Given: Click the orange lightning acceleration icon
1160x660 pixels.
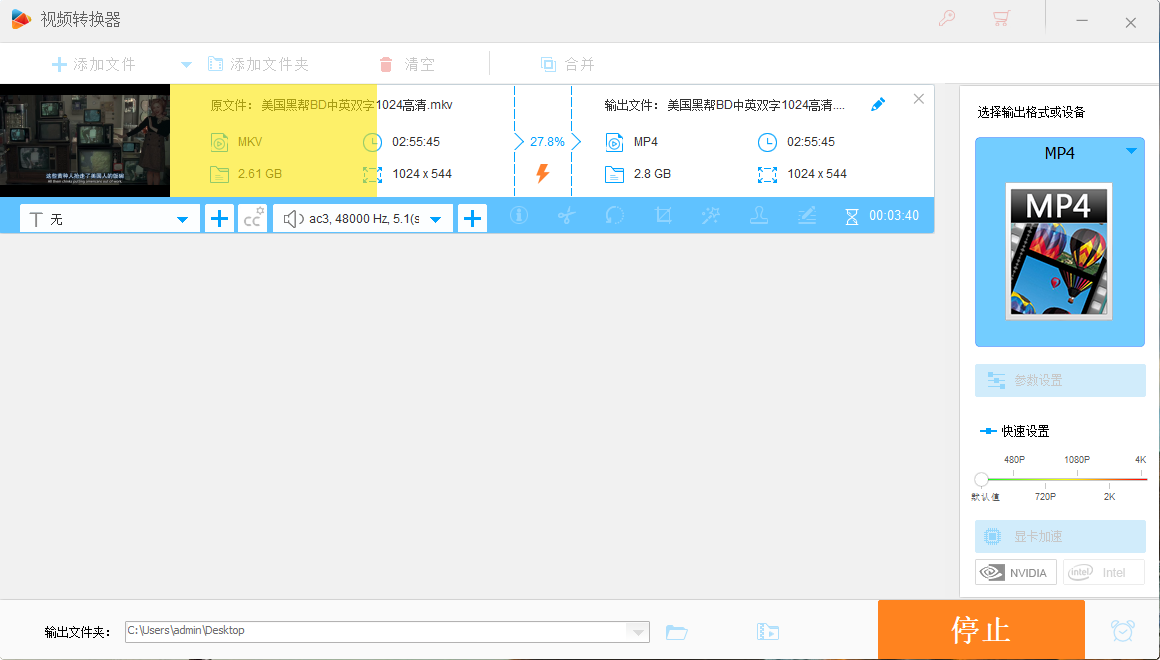Looking at the screenshot, I should pyautogui.click(x=543, y=174).
